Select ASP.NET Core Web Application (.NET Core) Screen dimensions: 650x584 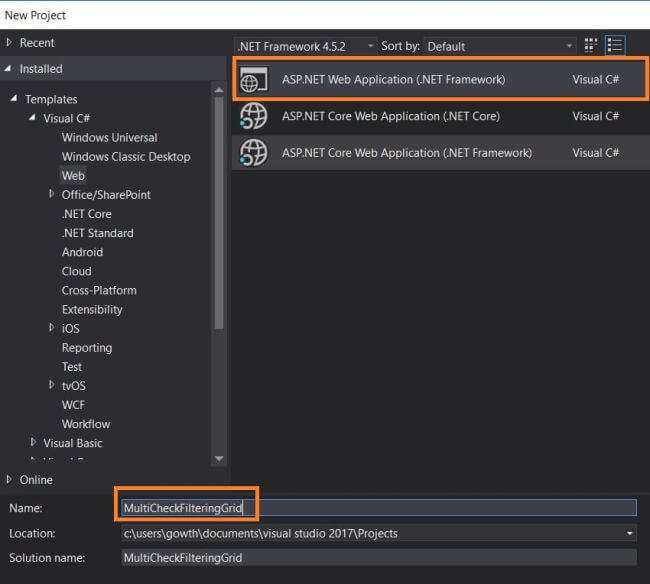point(440,116)
